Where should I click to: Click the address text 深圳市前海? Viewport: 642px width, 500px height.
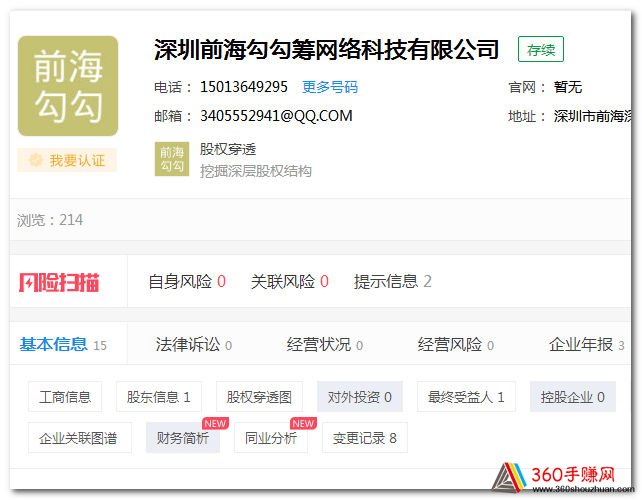tap(592, 116)
